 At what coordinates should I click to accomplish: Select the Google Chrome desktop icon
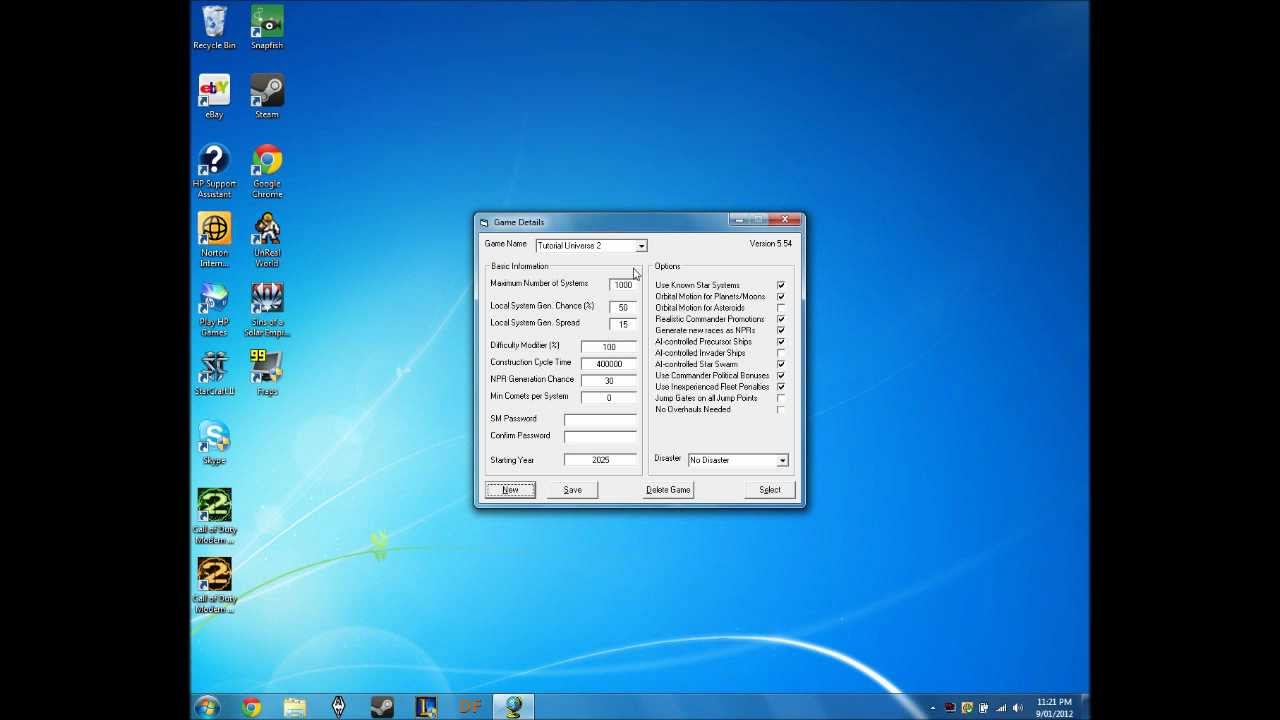(267, 171)
